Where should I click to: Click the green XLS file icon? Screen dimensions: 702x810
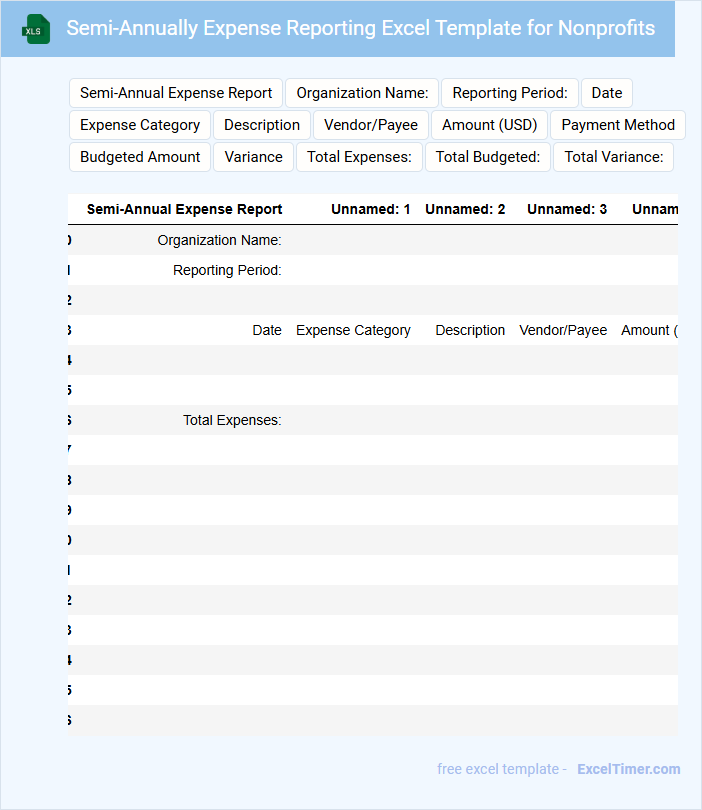(x=37, y=29)
